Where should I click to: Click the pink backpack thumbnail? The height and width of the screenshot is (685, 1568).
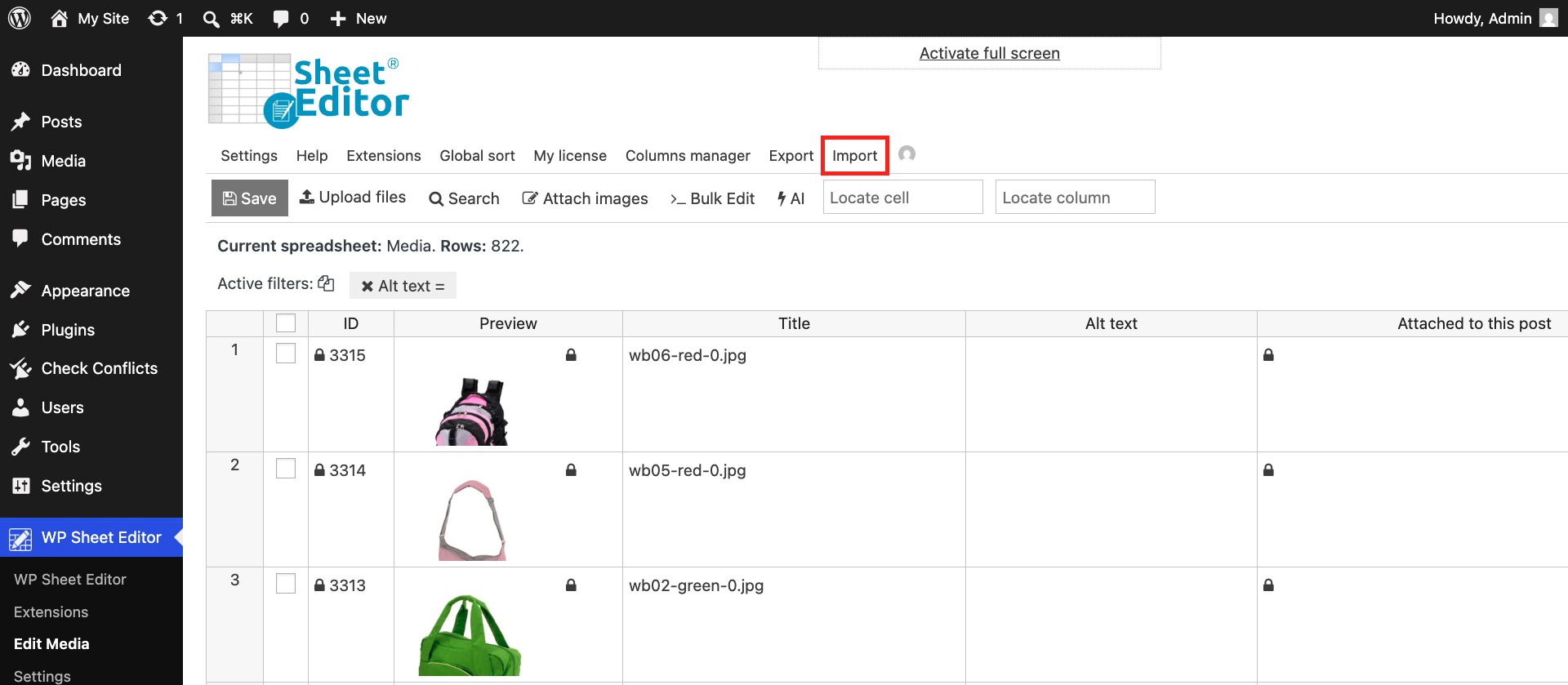471,411
